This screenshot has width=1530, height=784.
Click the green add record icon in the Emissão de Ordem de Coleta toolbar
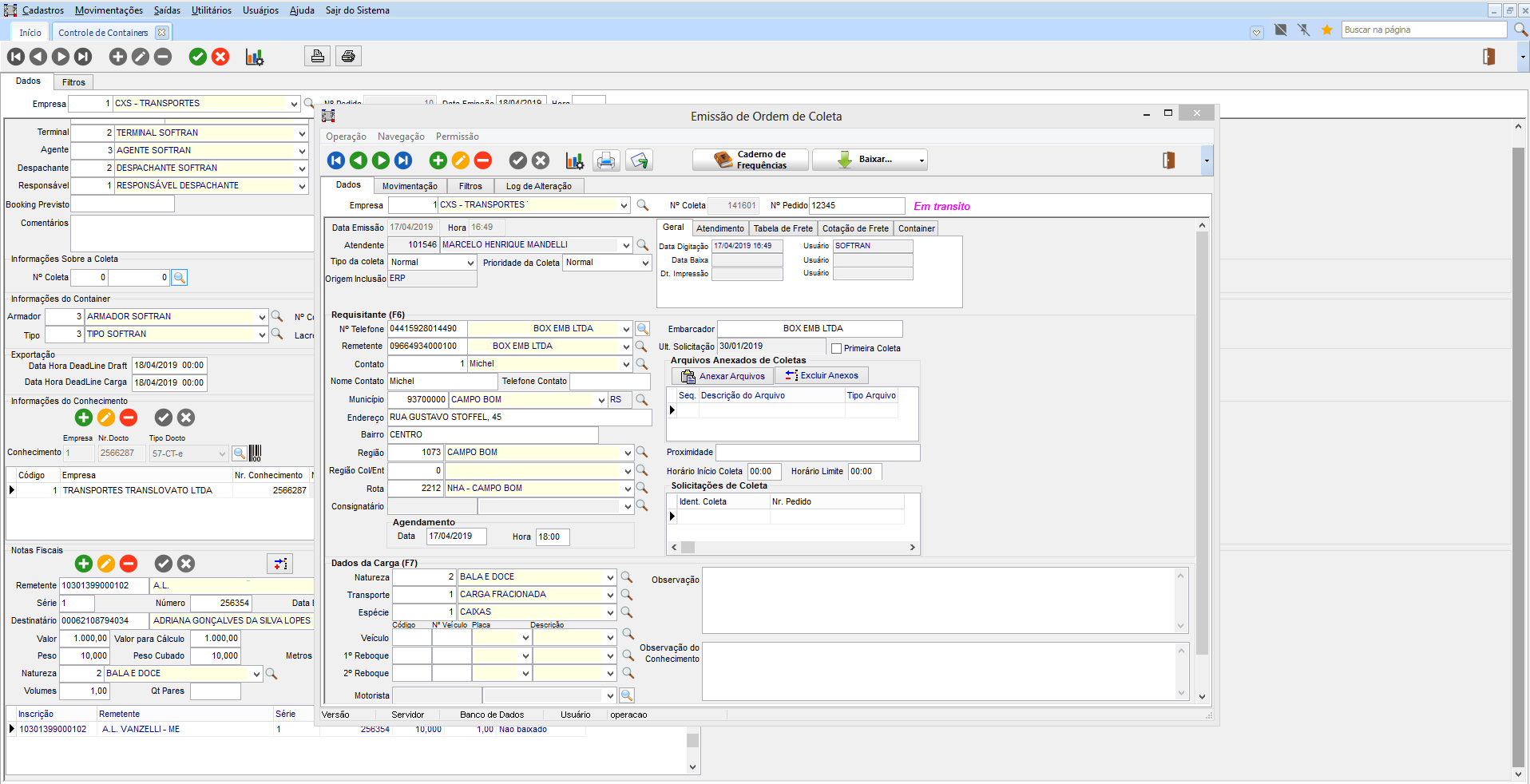coord(438,160)
